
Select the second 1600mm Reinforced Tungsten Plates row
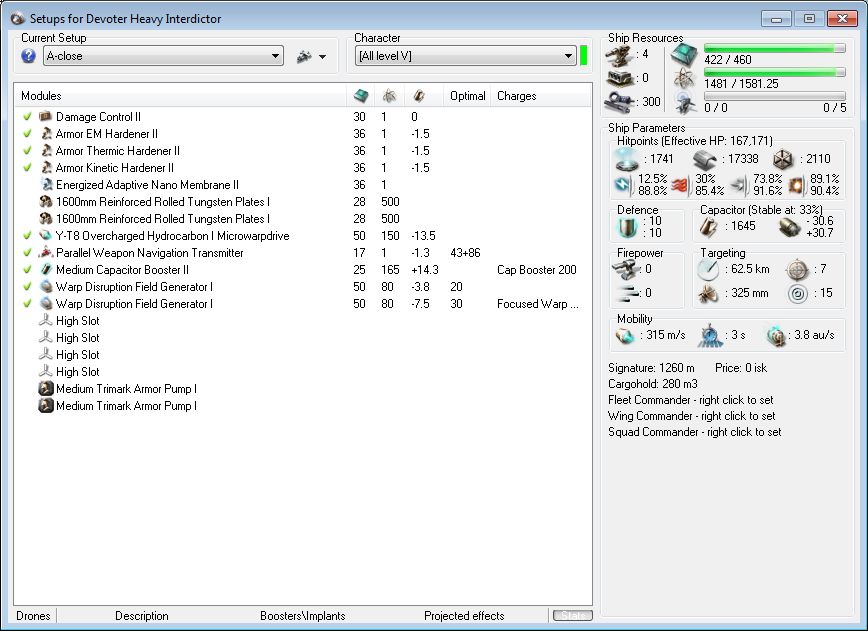click(303, 219)
